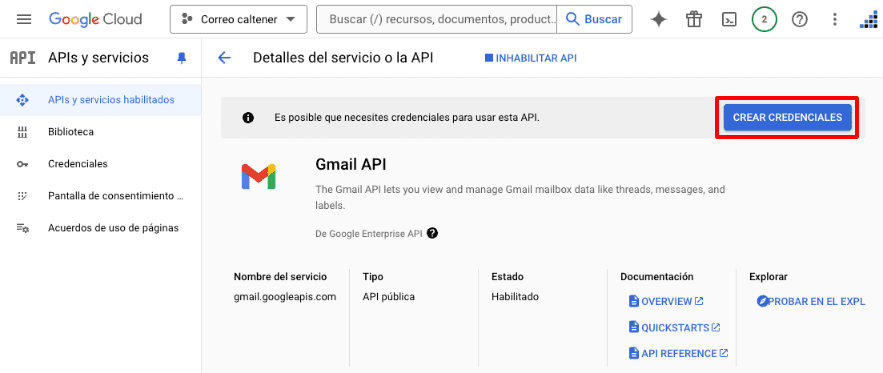Click the Biblioteca library icon
Image resolution: width=883 pixels, height=373 pixels.
tap(23, 132)
